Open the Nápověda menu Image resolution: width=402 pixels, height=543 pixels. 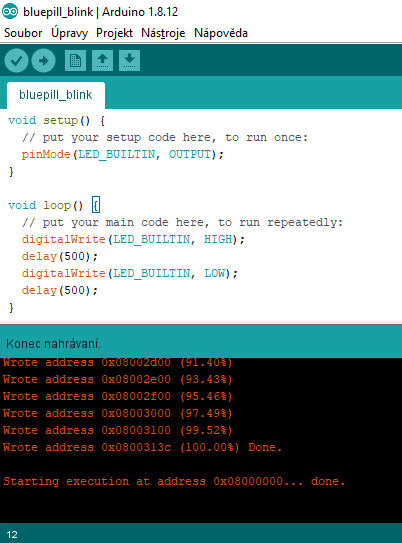221,33
